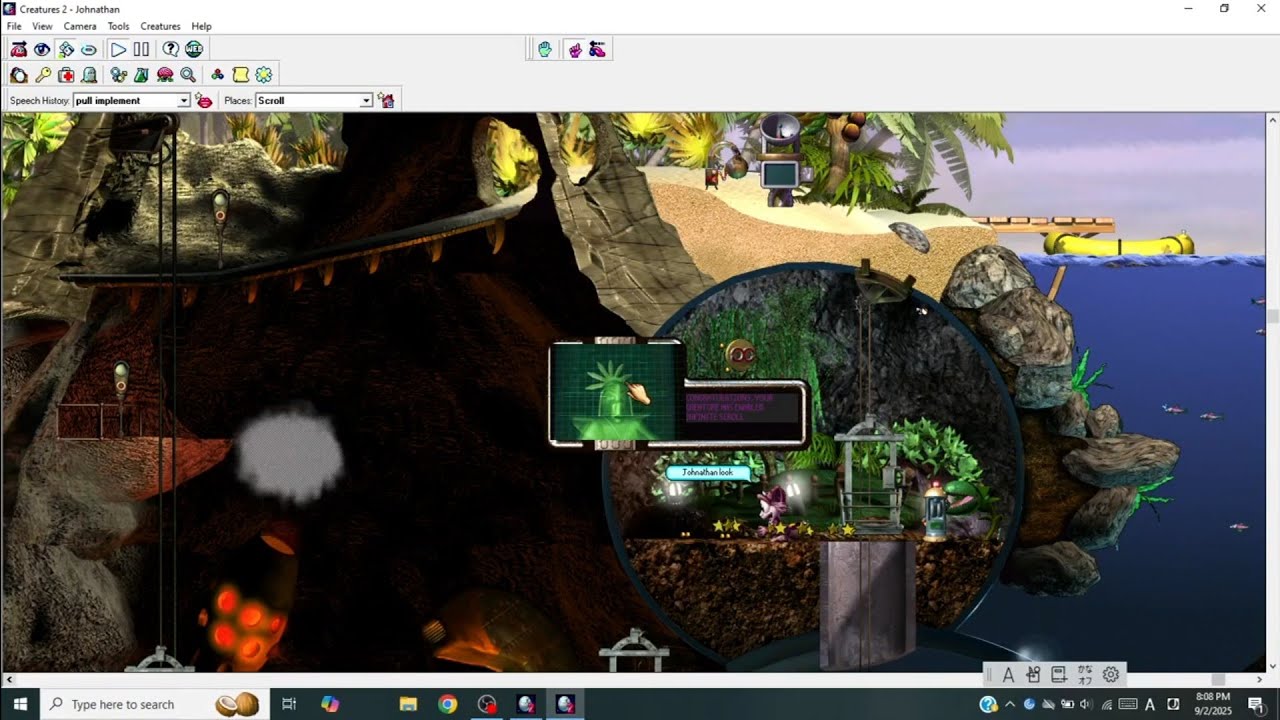Click the blue flower gear icon

264,75
